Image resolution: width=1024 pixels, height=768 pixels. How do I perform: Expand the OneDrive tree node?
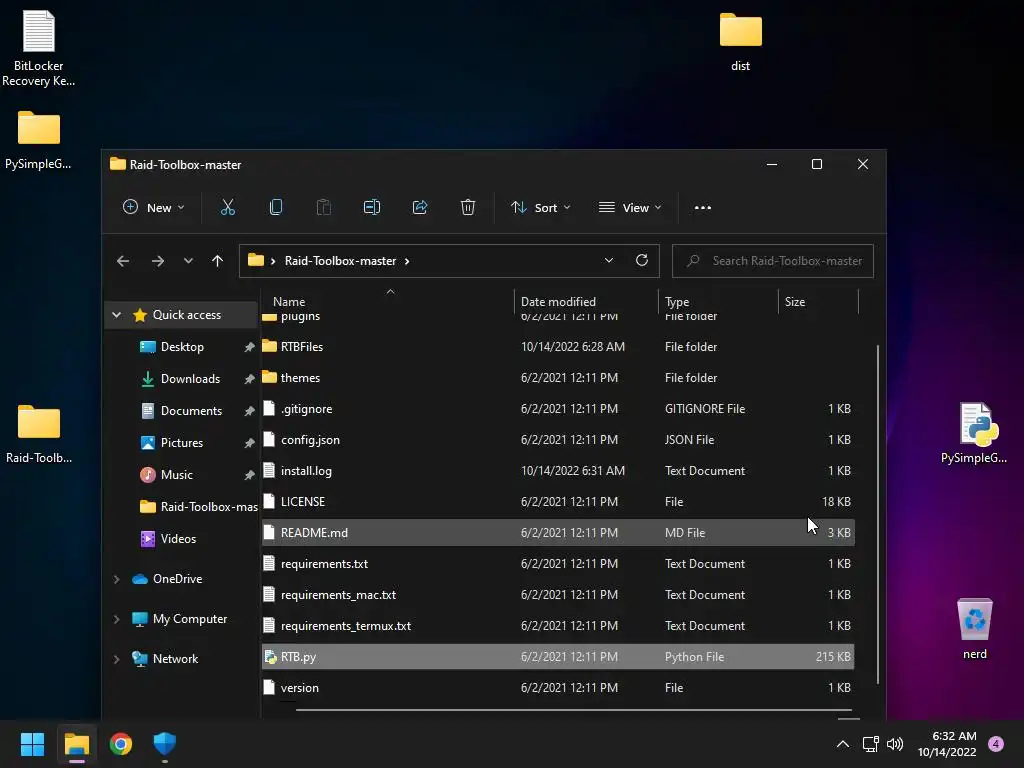pyautogui.click(x=116, y=579)
